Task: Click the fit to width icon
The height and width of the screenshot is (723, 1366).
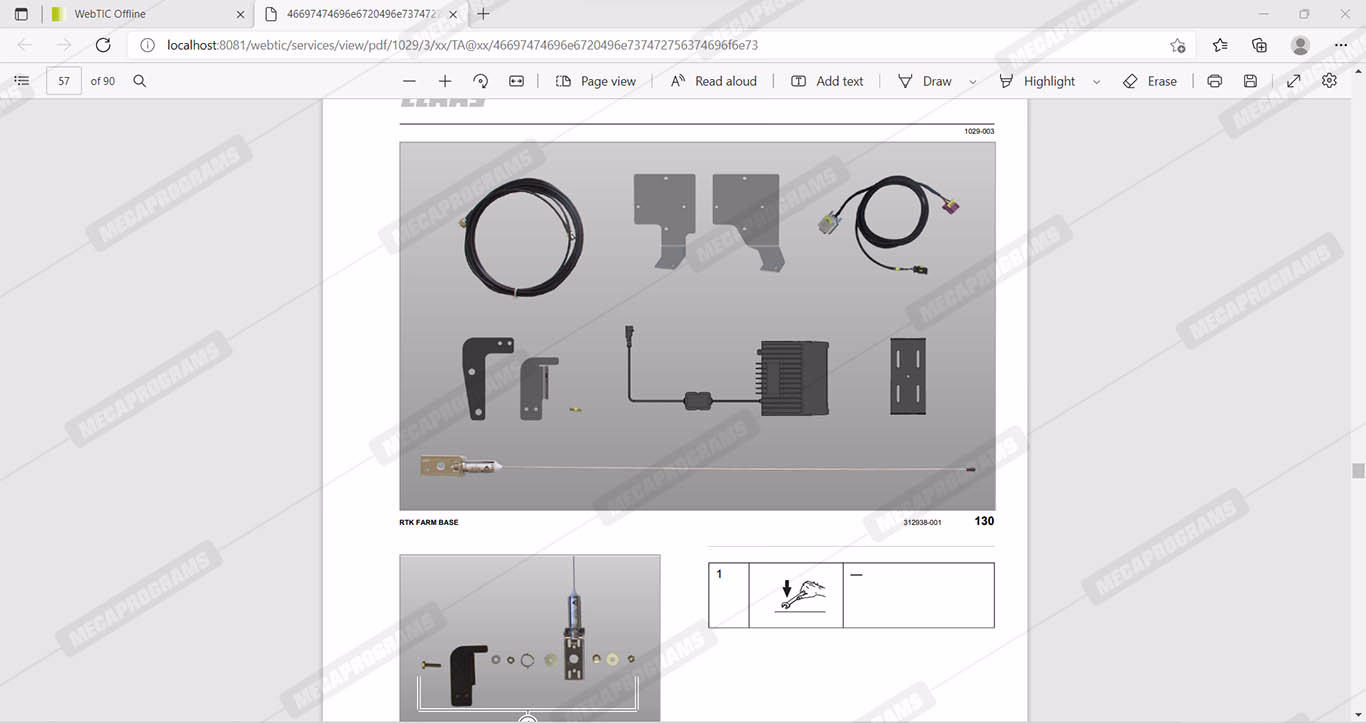Action: [x=516, y=81]
